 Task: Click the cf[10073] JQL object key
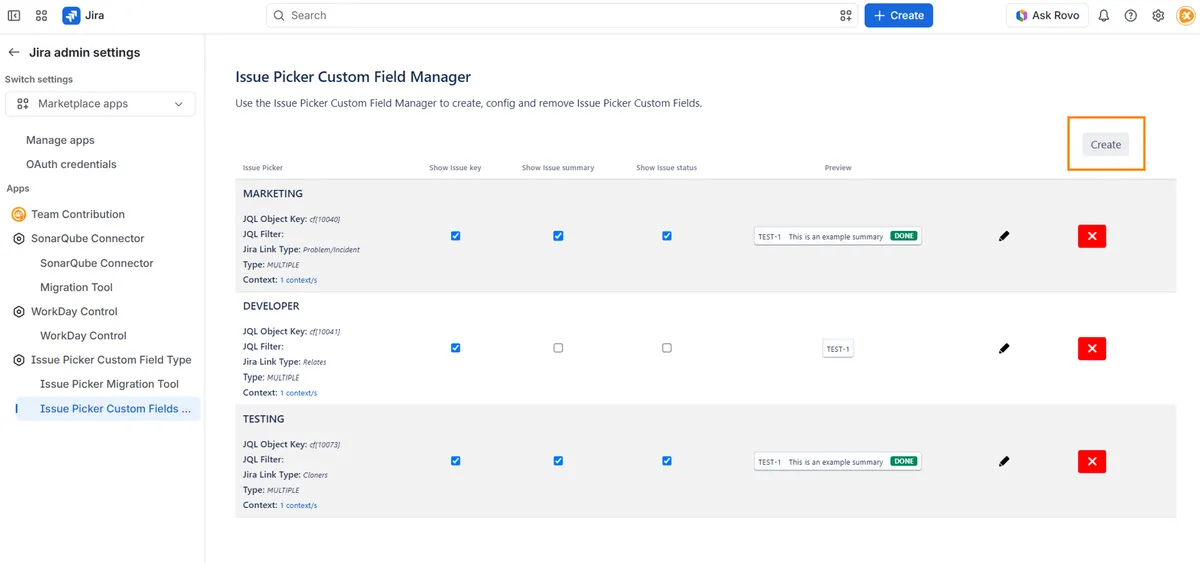click(325, 444)
